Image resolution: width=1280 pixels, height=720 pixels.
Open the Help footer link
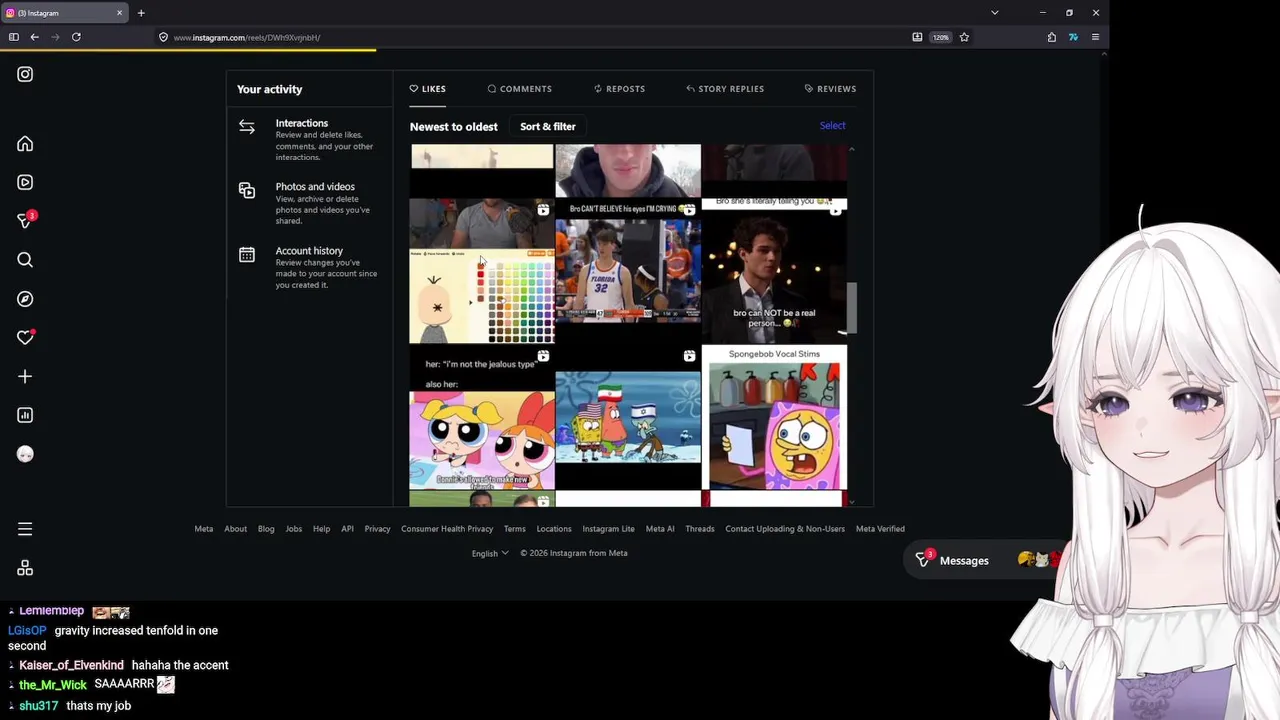(321, 529)
